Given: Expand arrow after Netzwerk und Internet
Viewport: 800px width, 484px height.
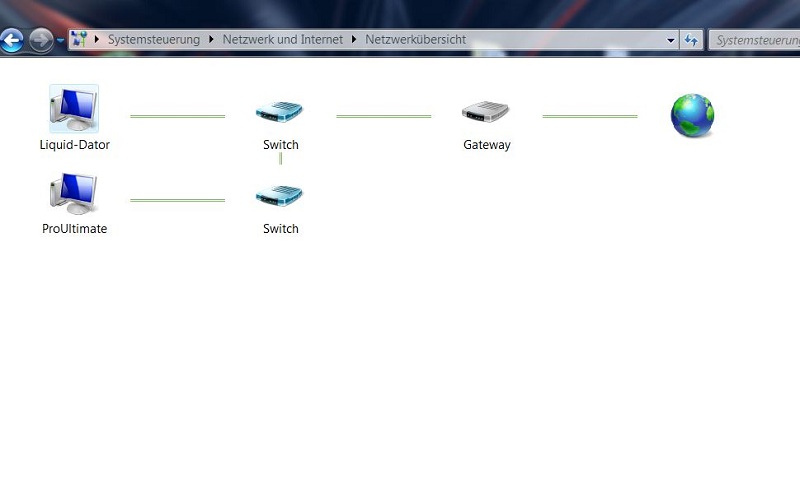Looking at the screenshot, I should pyautogui.click(x=354, y=39).
